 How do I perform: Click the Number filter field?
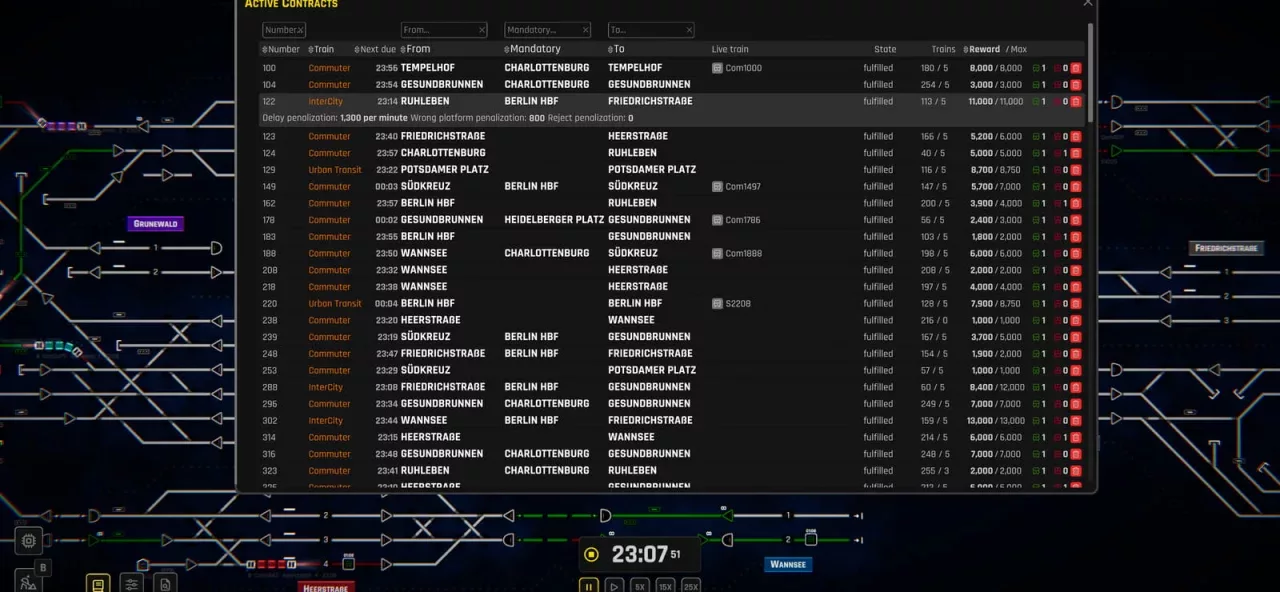tap(284, 30)
